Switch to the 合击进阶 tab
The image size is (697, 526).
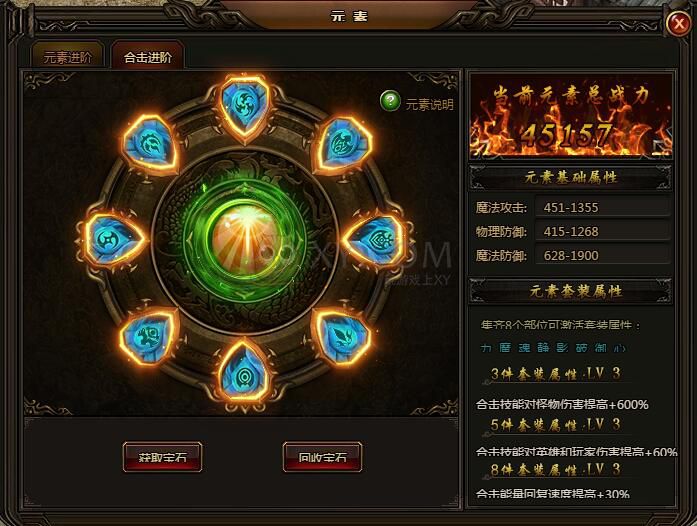[148, 57]
